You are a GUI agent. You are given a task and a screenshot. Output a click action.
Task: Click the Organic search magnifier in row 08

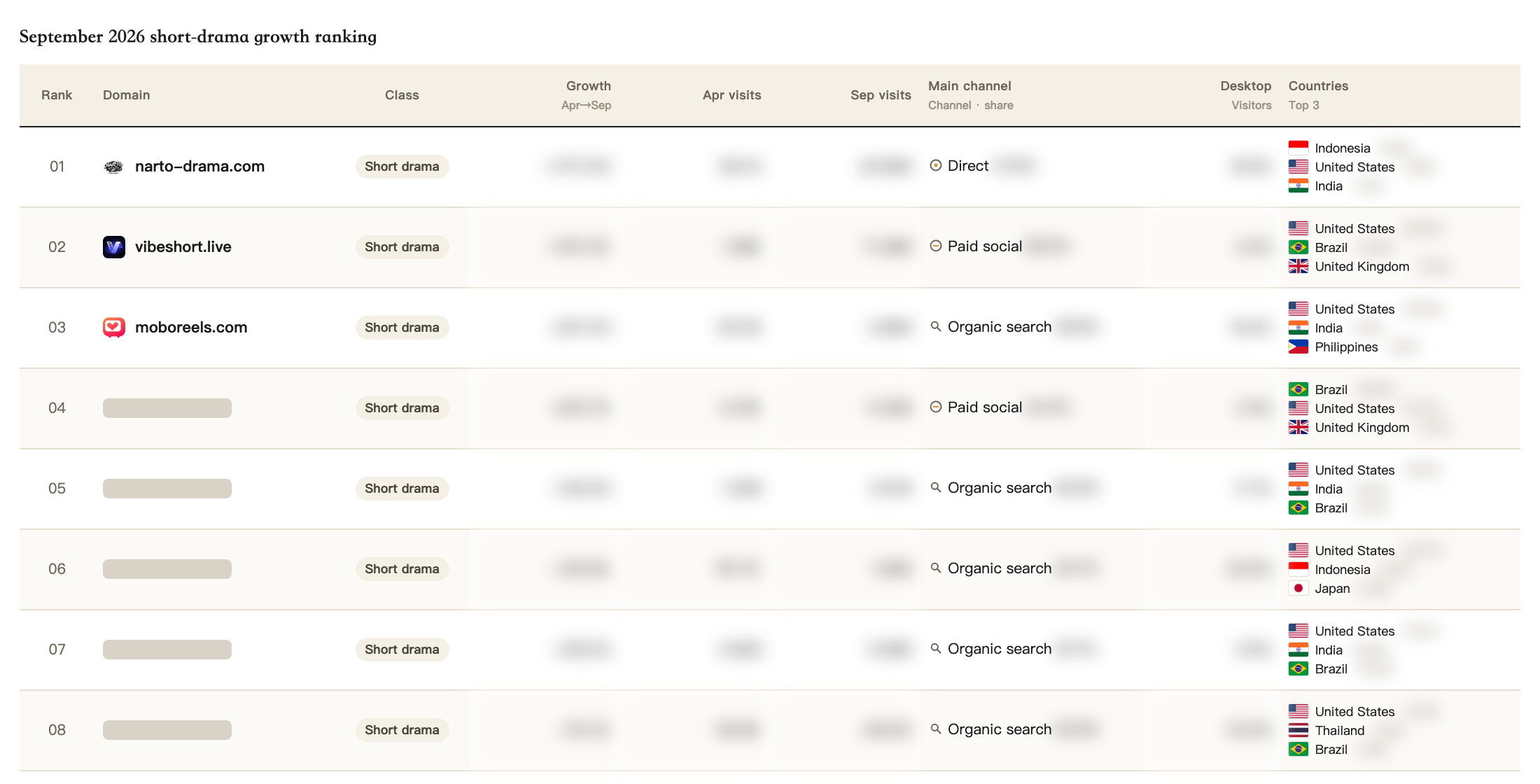pyautogui.click(x=936, y=729)
